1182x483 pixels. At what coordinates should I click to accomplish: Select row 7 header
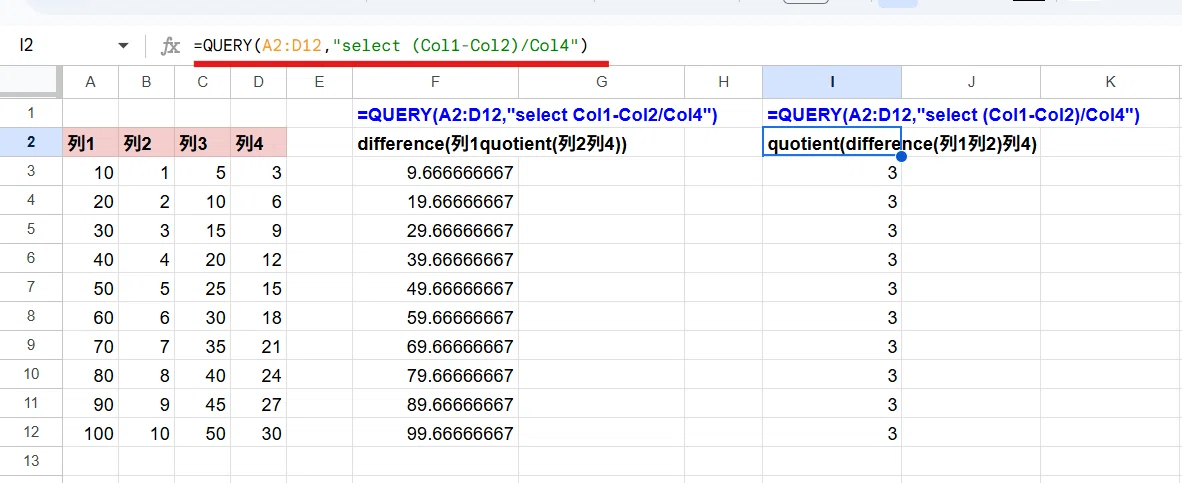(x=31, y=288)
